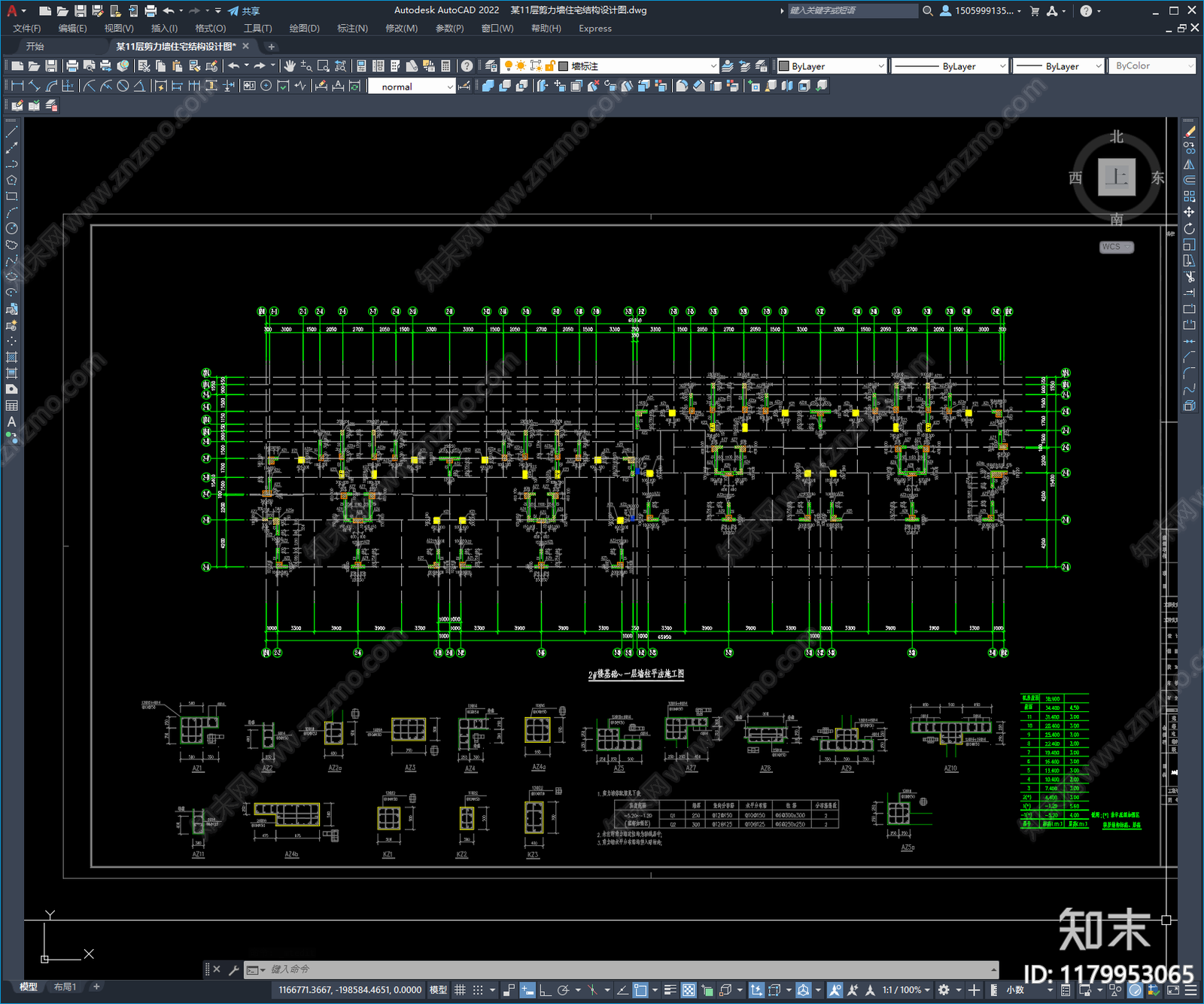Select the Pan hand tool
This screenshot has width=1204, height=1004.
pyautogui.click(x=290, y=66)
